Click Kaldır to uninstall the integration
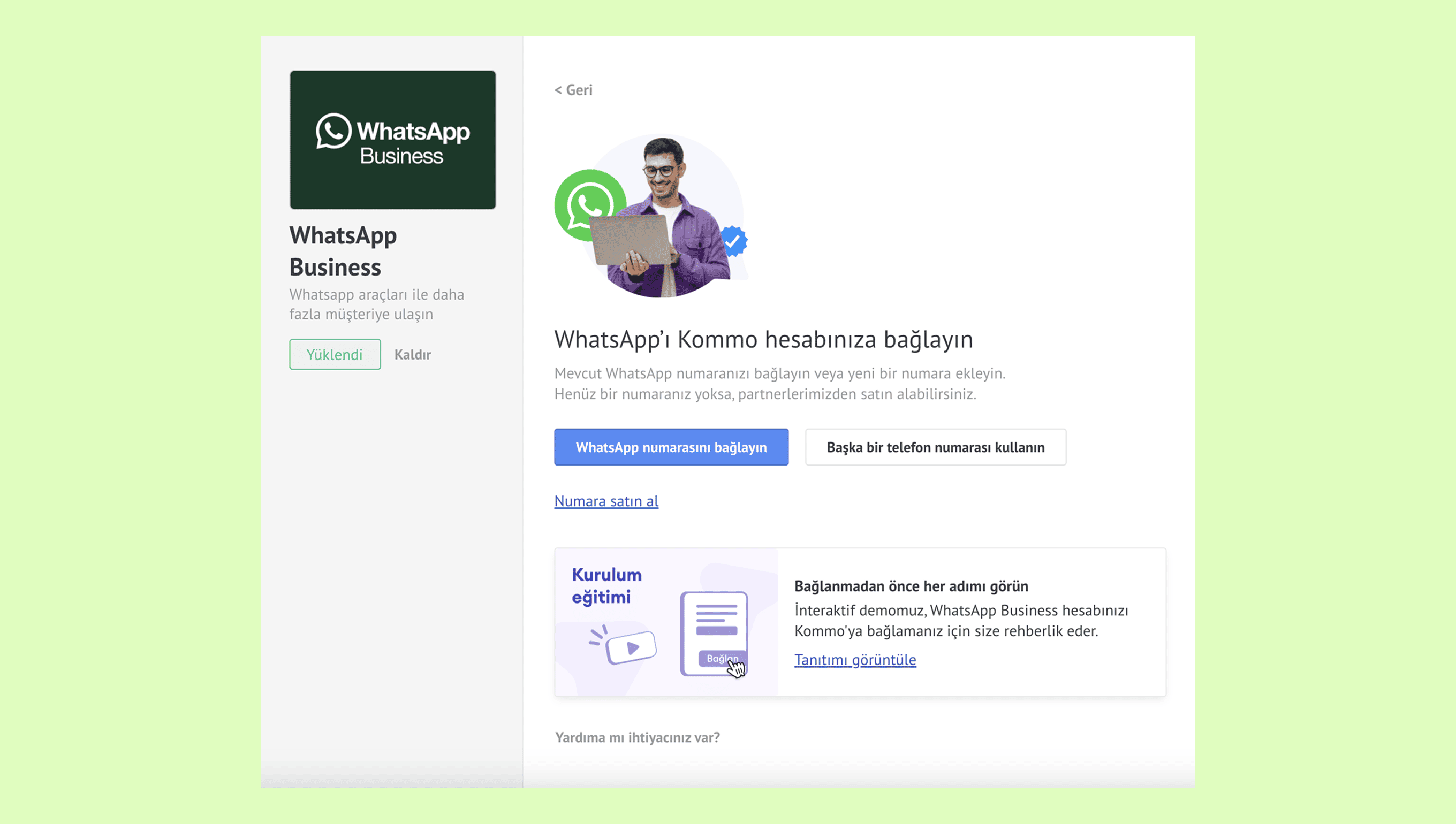1456x824 pixels. [x=413, y=355]
